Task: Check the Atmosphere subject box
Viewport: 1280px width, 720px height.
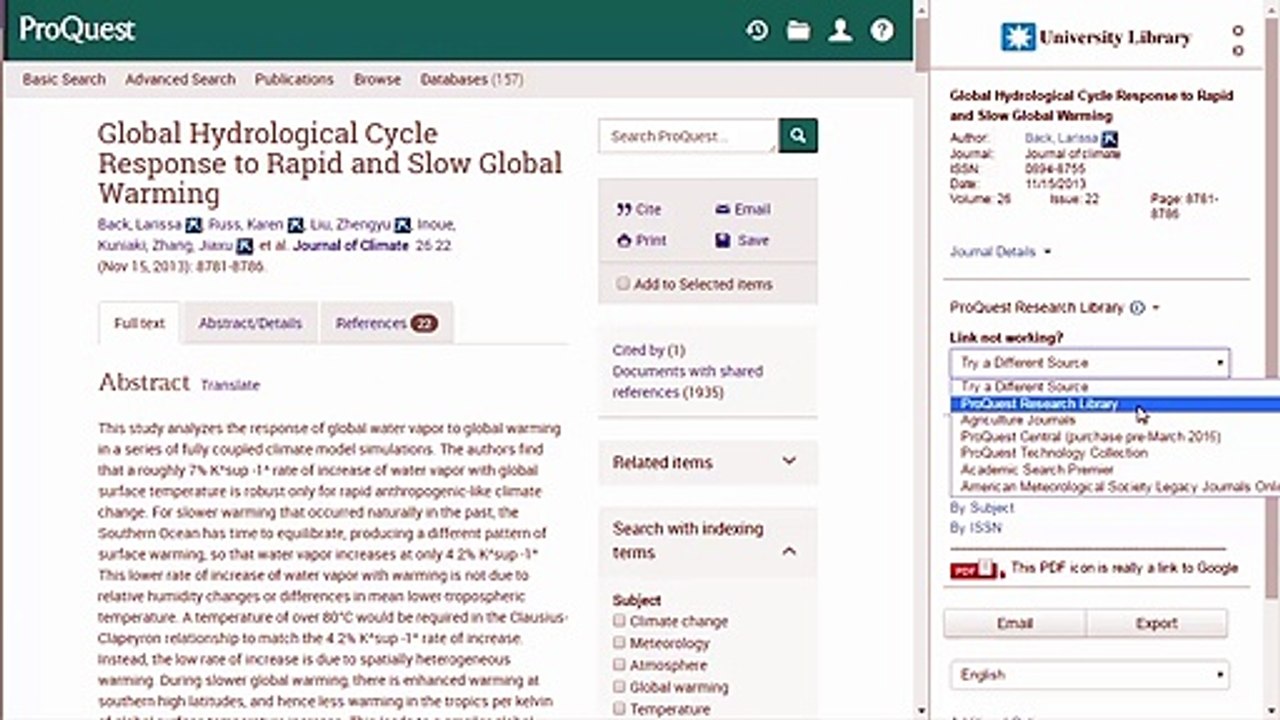Action: (619, 665)
